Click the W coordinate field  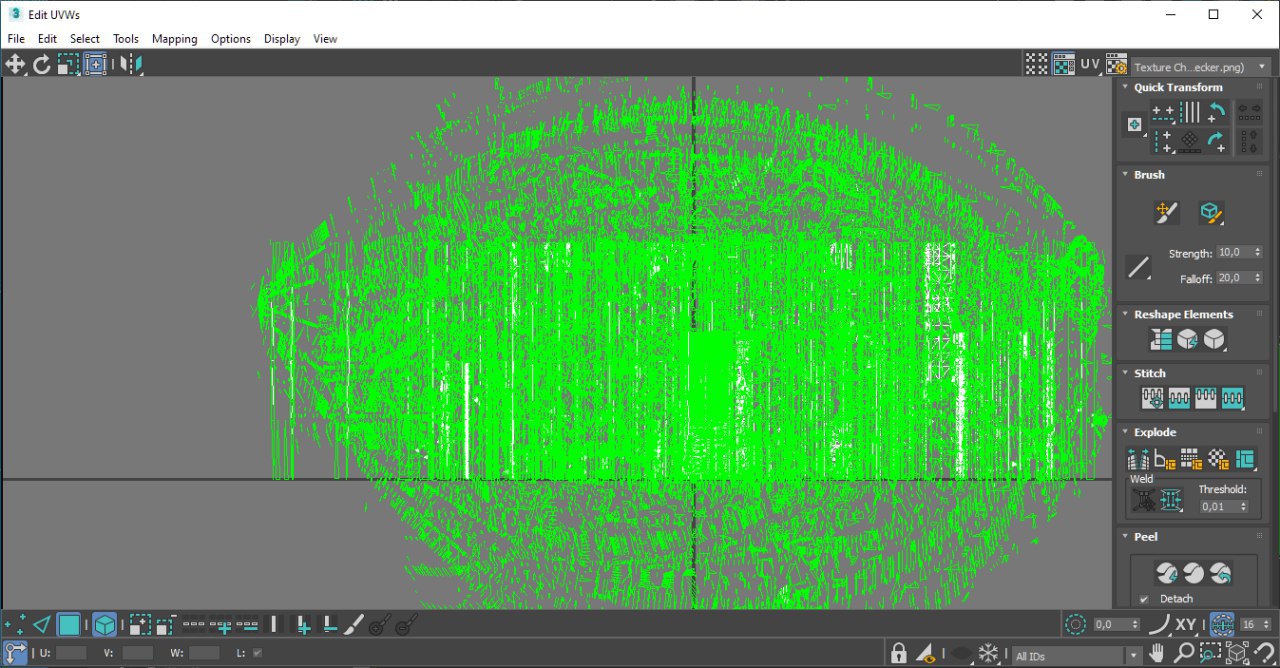pos(204,653)
